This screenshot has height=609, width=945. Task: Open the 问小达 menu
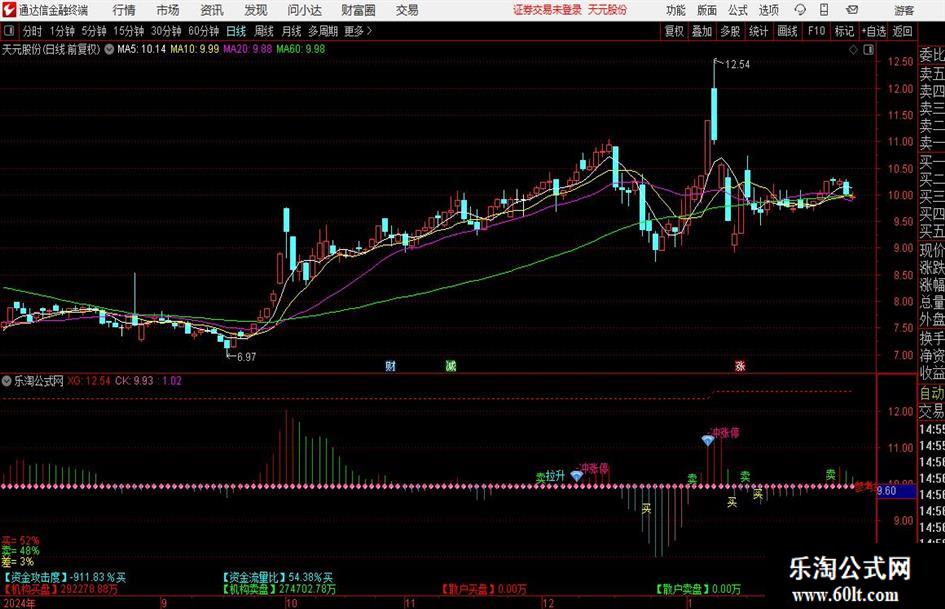pyautogui.click(x=304, y=10)
